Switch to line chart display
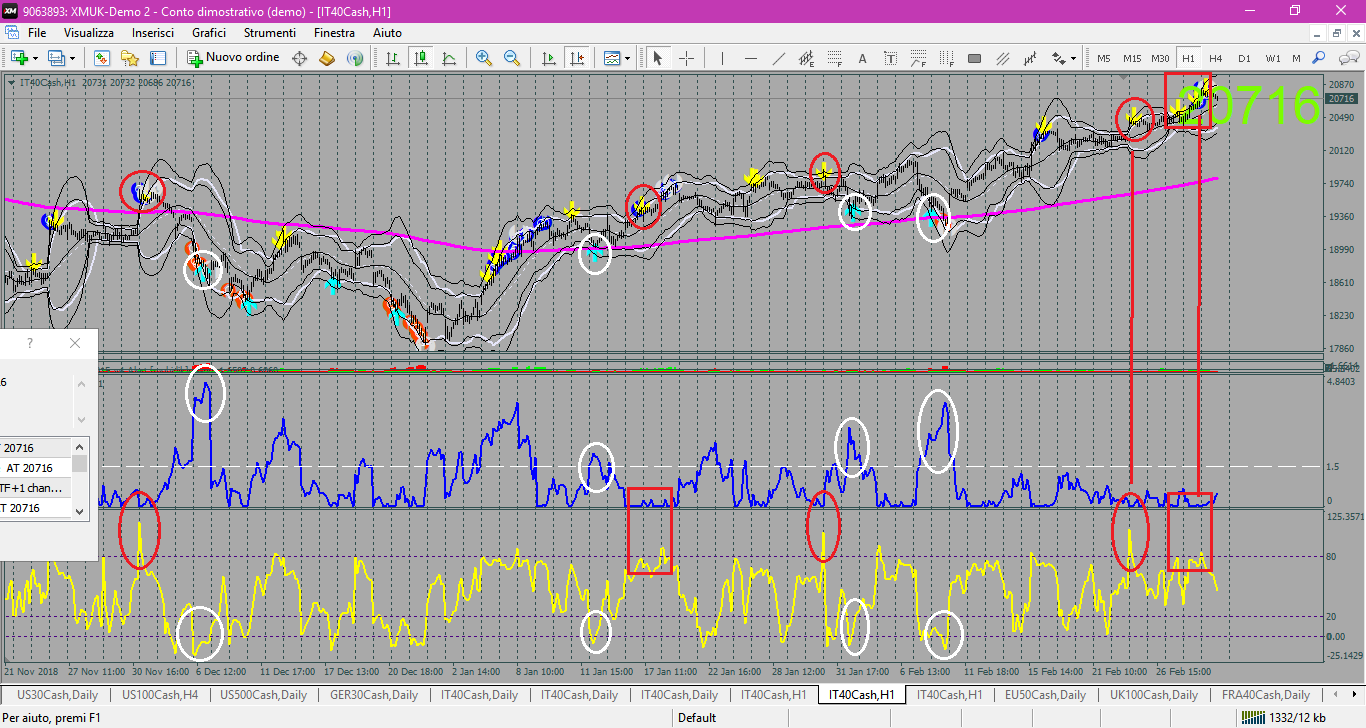This screenshot has width=1366, height=728. (448, 58)
